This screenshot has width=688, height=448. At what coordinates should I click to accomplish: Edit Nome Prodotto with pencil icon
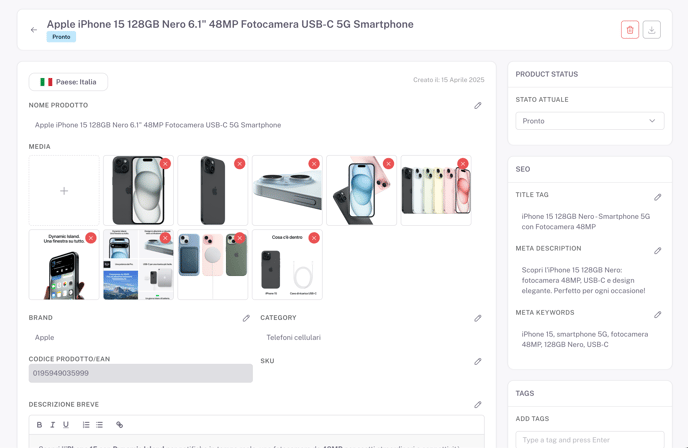[478, 105]
